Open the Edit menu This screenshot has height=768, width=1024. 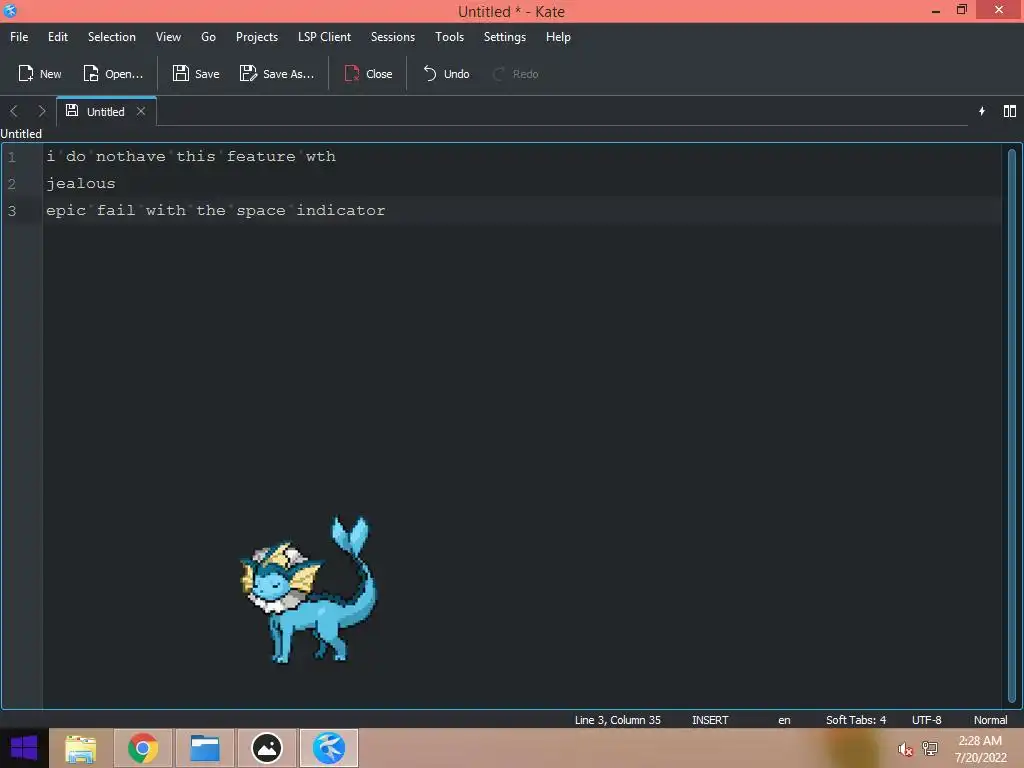pyautogui.click(x=57, y=37)
